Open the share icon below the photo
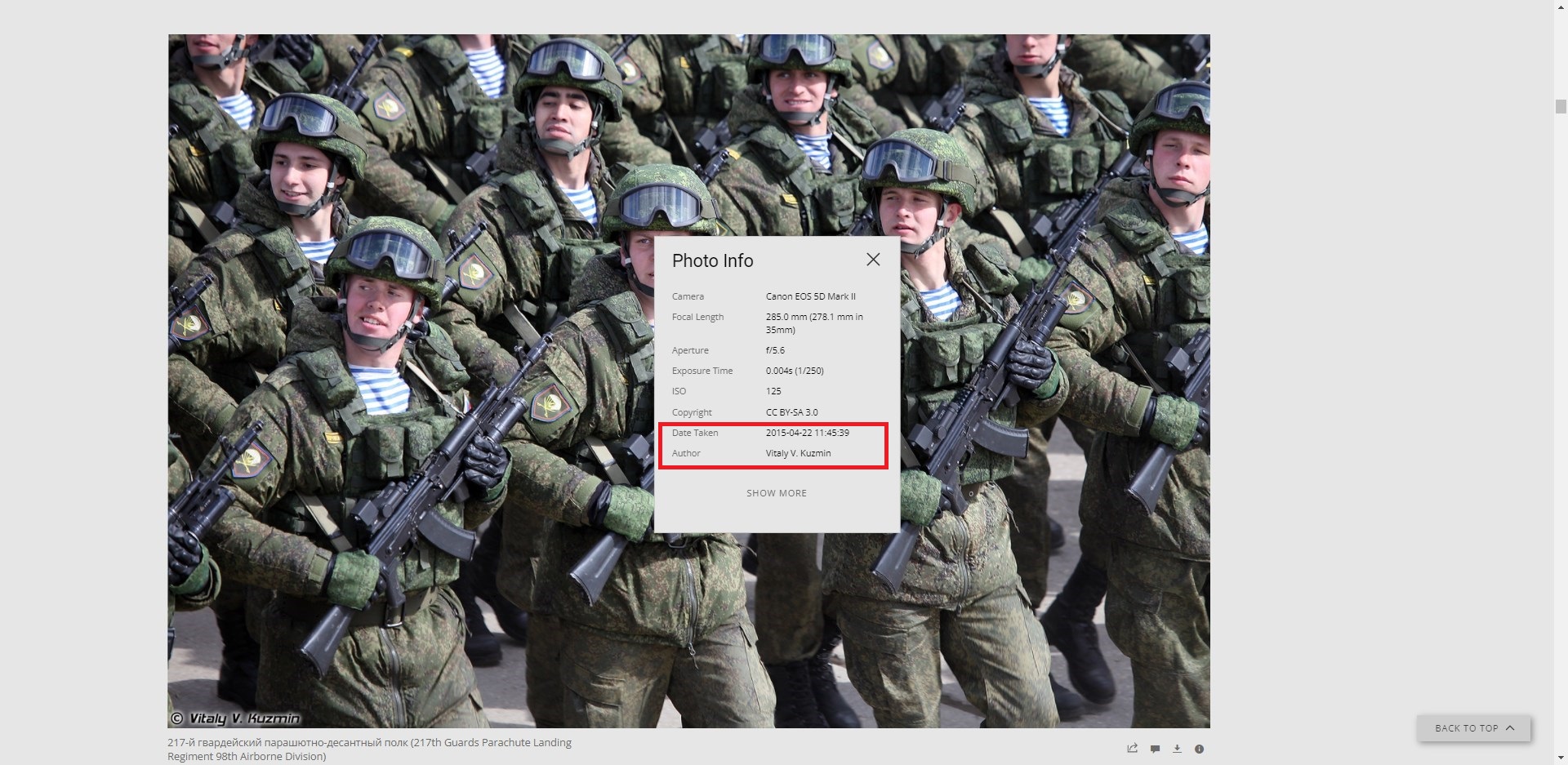Screen dimensions: 1568x765 (x=1133, y=749)
